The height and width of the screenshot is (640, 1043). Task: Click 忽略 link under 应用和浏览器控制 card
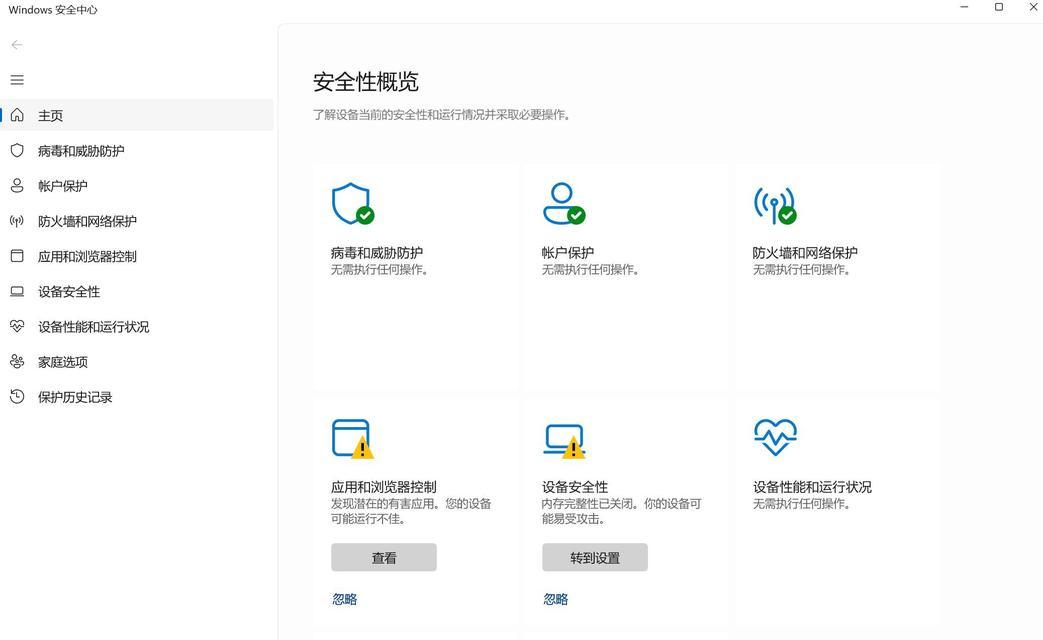click(x=345, y=599)
